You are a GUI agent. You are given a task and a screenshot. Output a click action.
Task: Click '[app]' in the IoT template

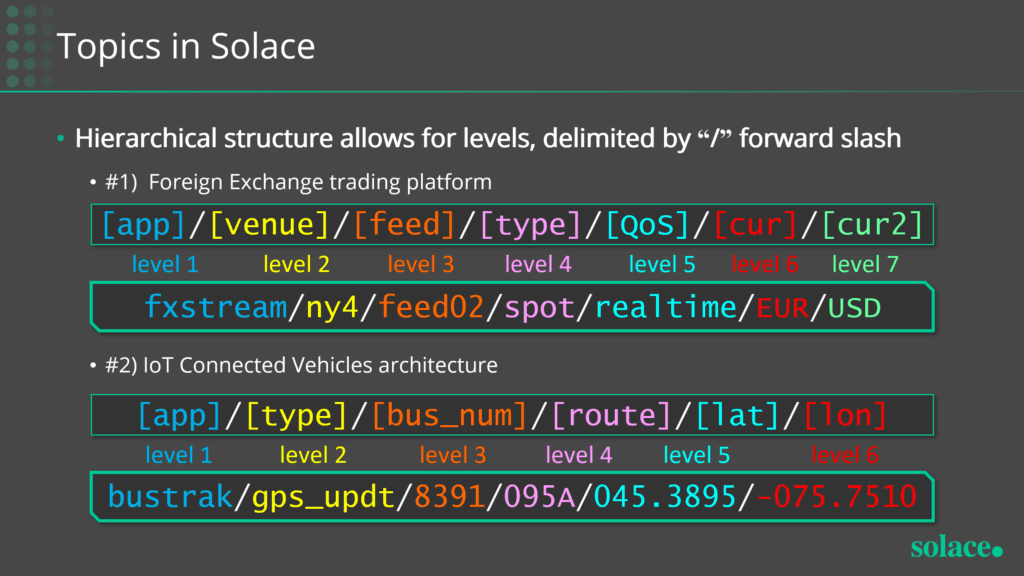click(180, 415)
